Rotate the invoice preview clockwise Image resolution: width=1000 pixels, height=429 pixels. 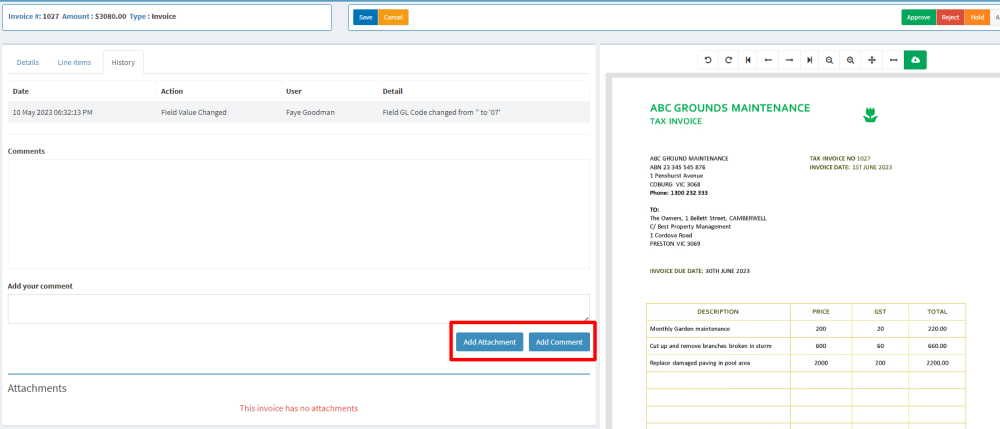pos(728,60)
